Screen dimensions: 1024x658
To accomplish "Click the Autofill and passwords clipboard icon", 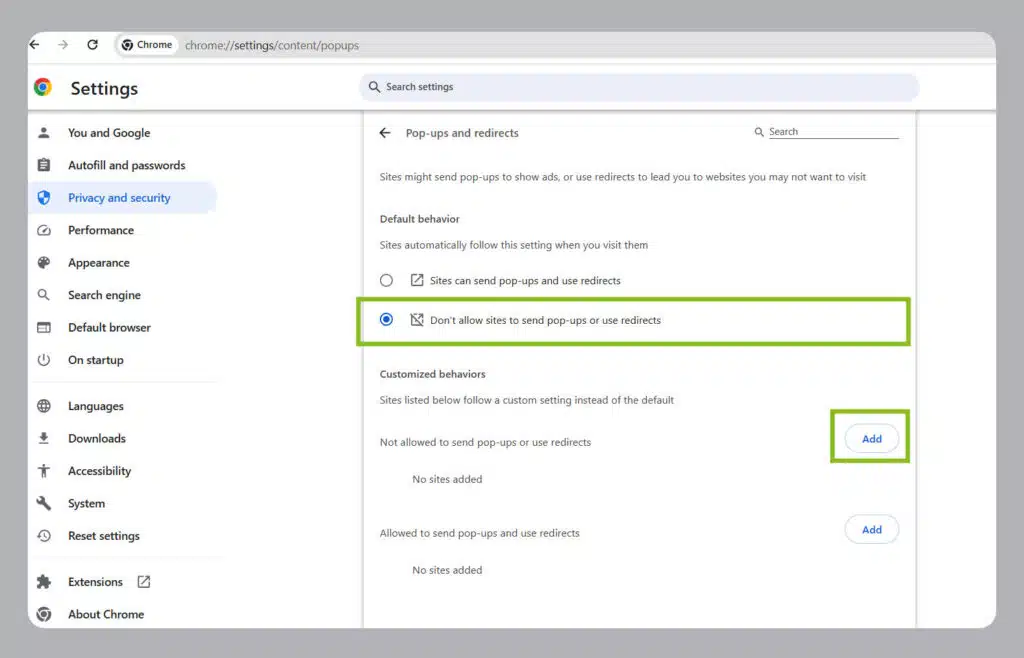I will 44,165.
